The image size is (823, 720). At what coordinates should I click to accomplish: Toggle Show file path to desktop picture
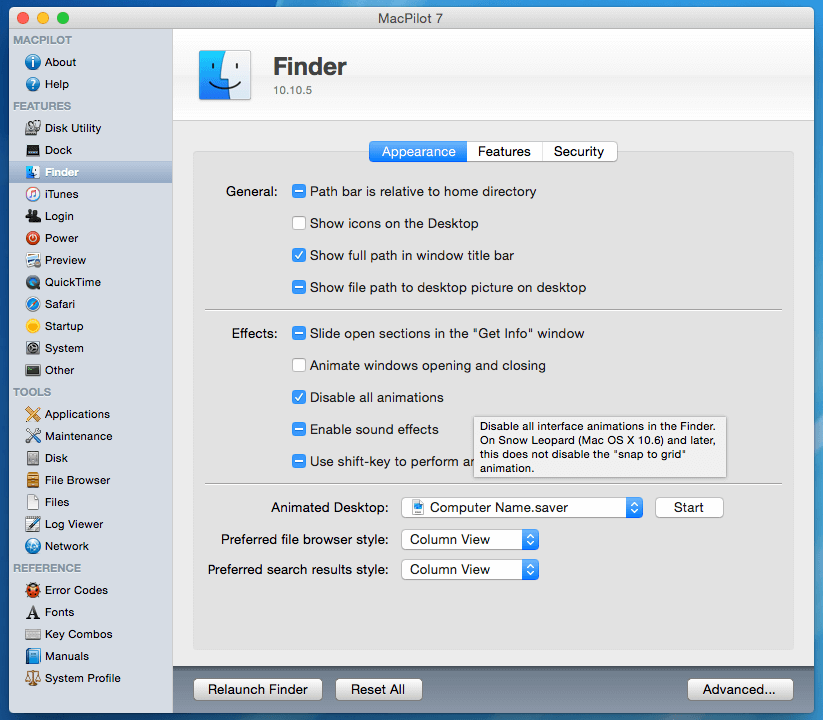[x=299, y=288]
